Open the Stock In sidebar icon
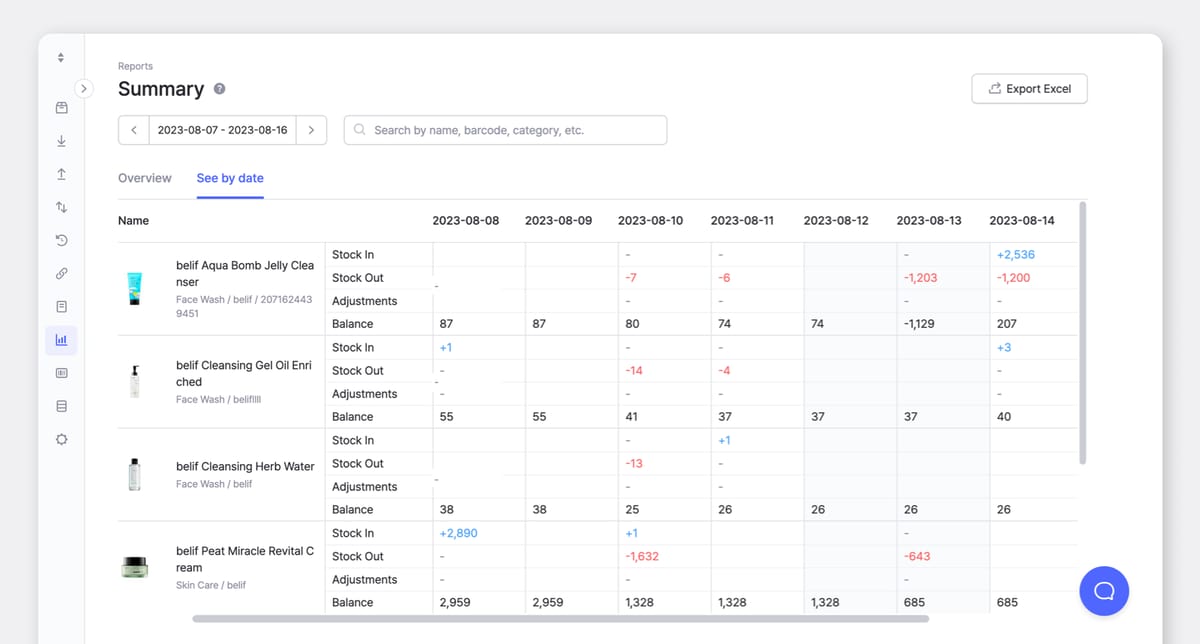 point(61,140)
